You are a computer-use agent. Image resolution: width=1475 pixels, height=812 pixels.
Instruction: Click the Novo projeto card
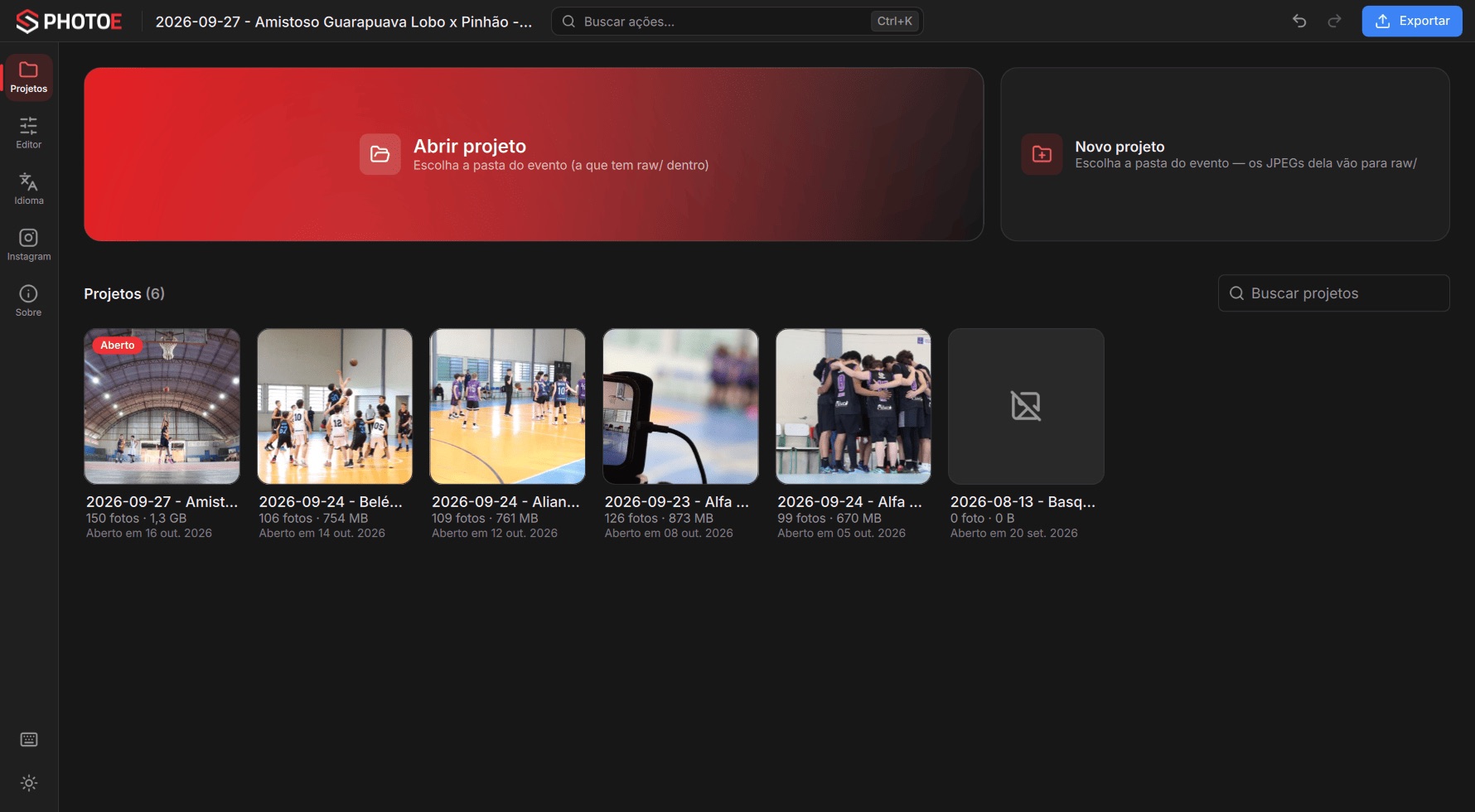tap(1225, 154)
